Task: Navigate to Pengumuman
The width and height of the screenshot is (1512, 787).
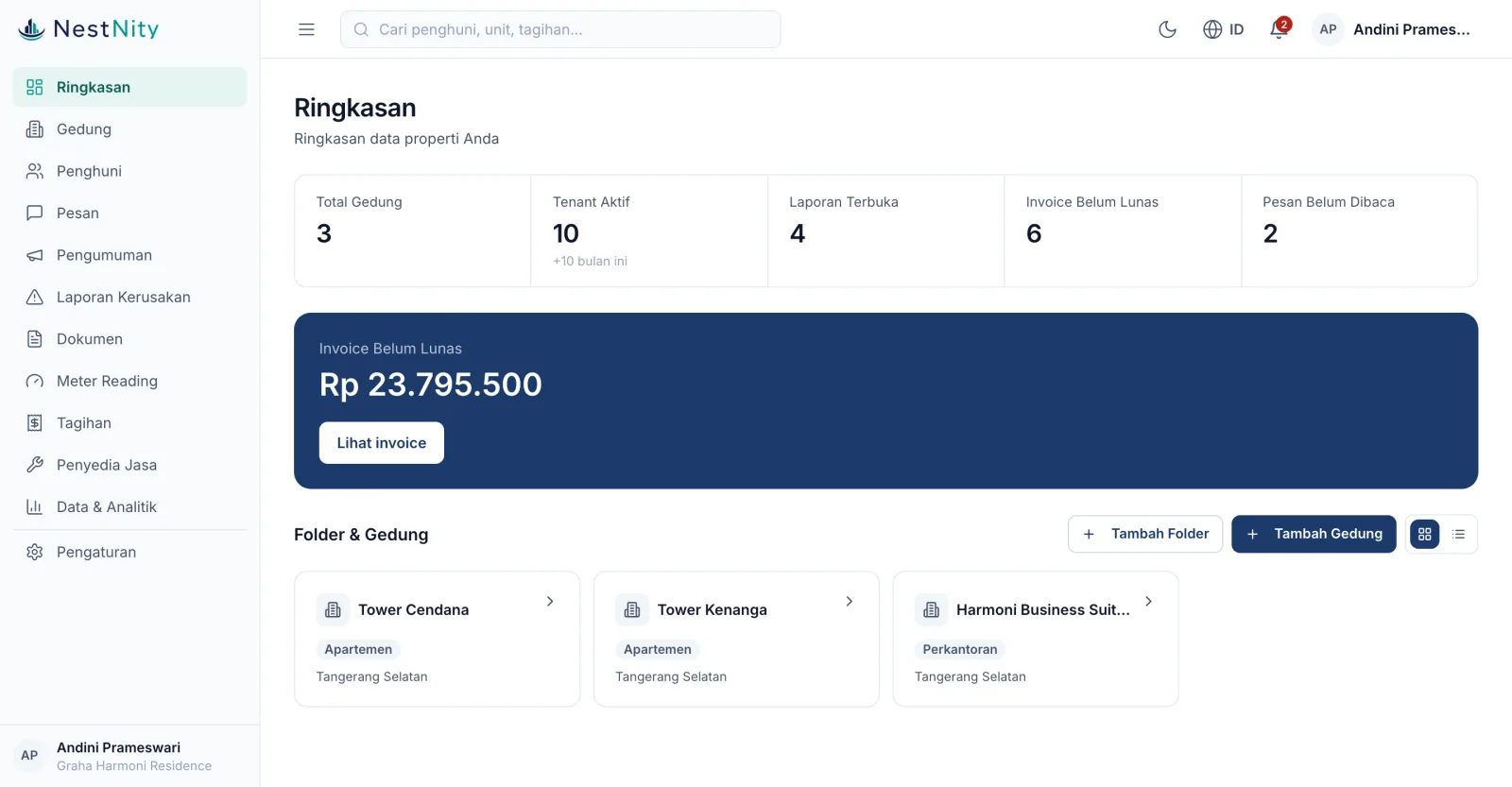Action: coord(129,255)
